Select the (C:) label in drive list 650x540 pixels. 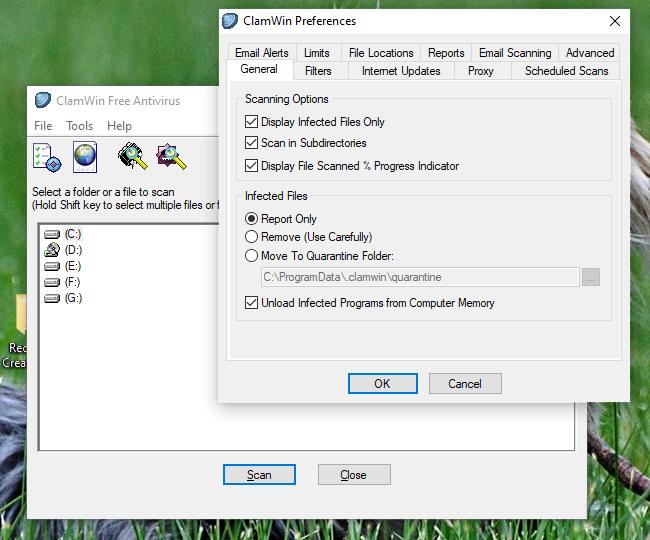coord(73,234)
